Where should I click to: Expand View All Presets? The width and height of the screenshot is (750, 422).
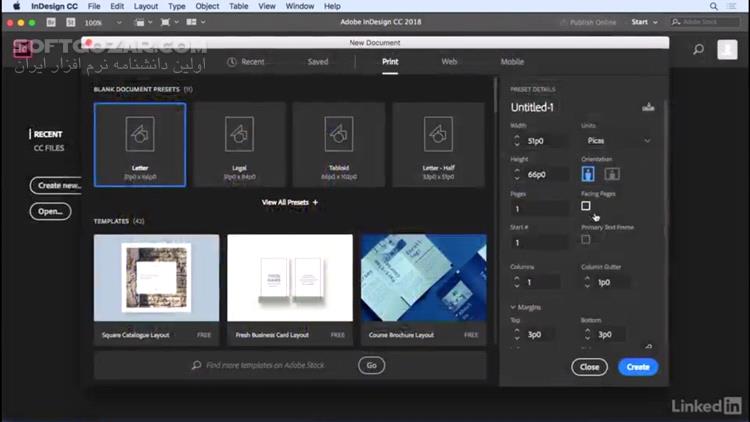click(x=290, y=202)
